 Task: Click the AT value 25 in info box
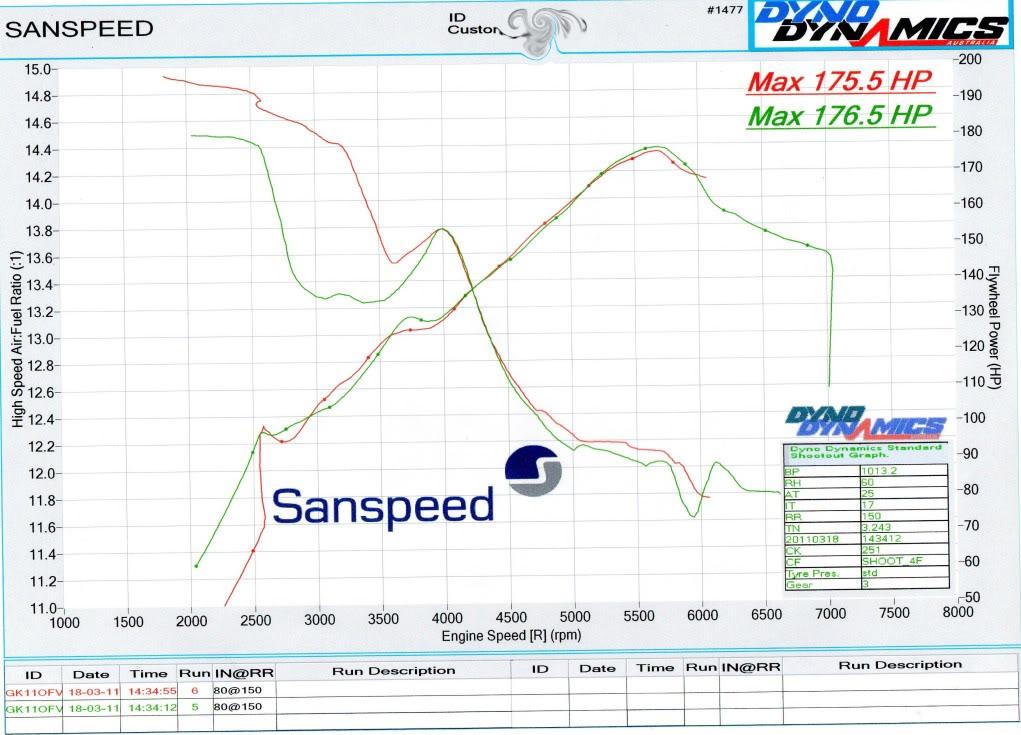click(867, 493)
